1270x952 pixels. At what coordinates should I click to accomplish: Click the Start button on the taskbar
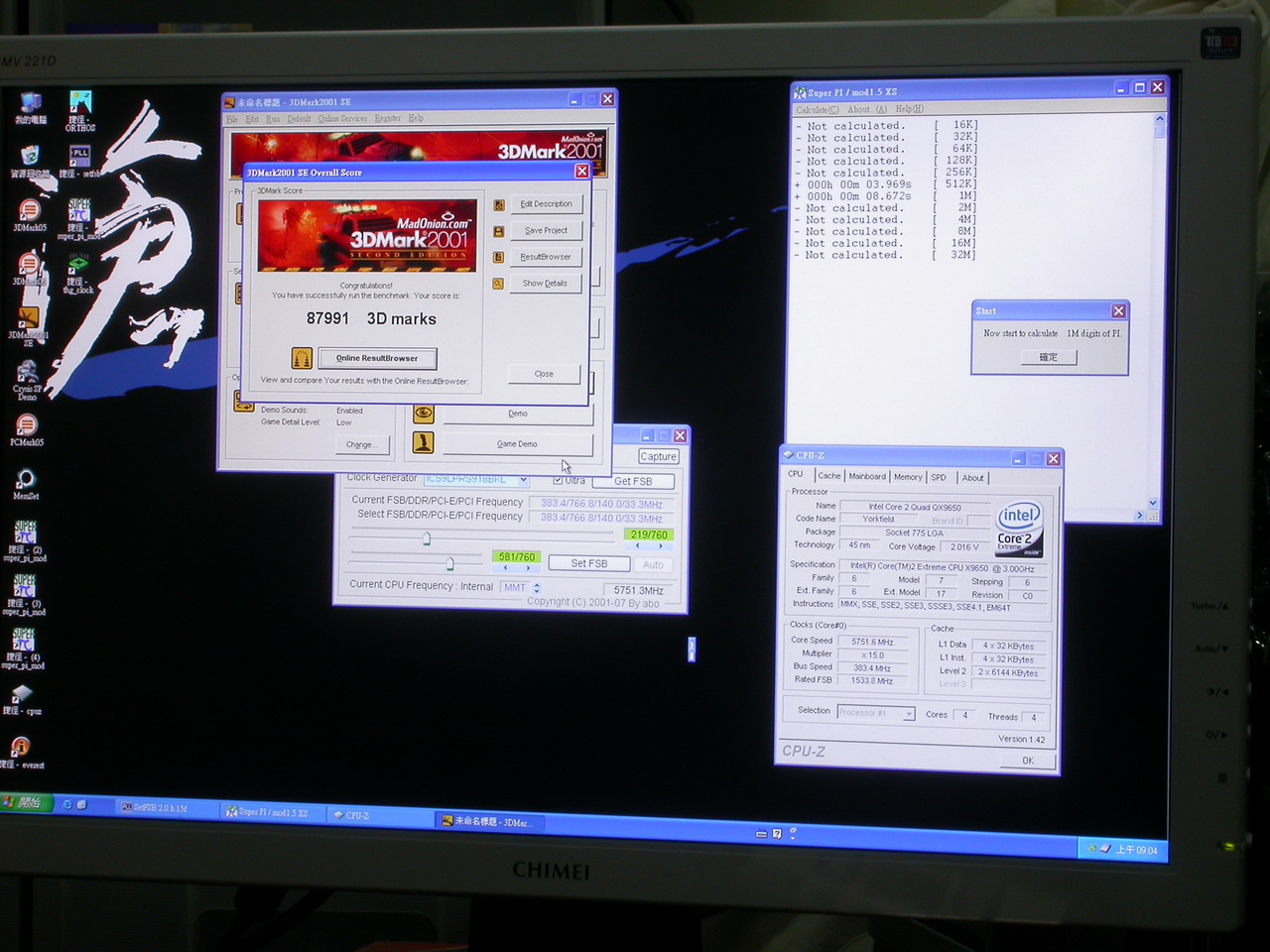tap(24, 802)
